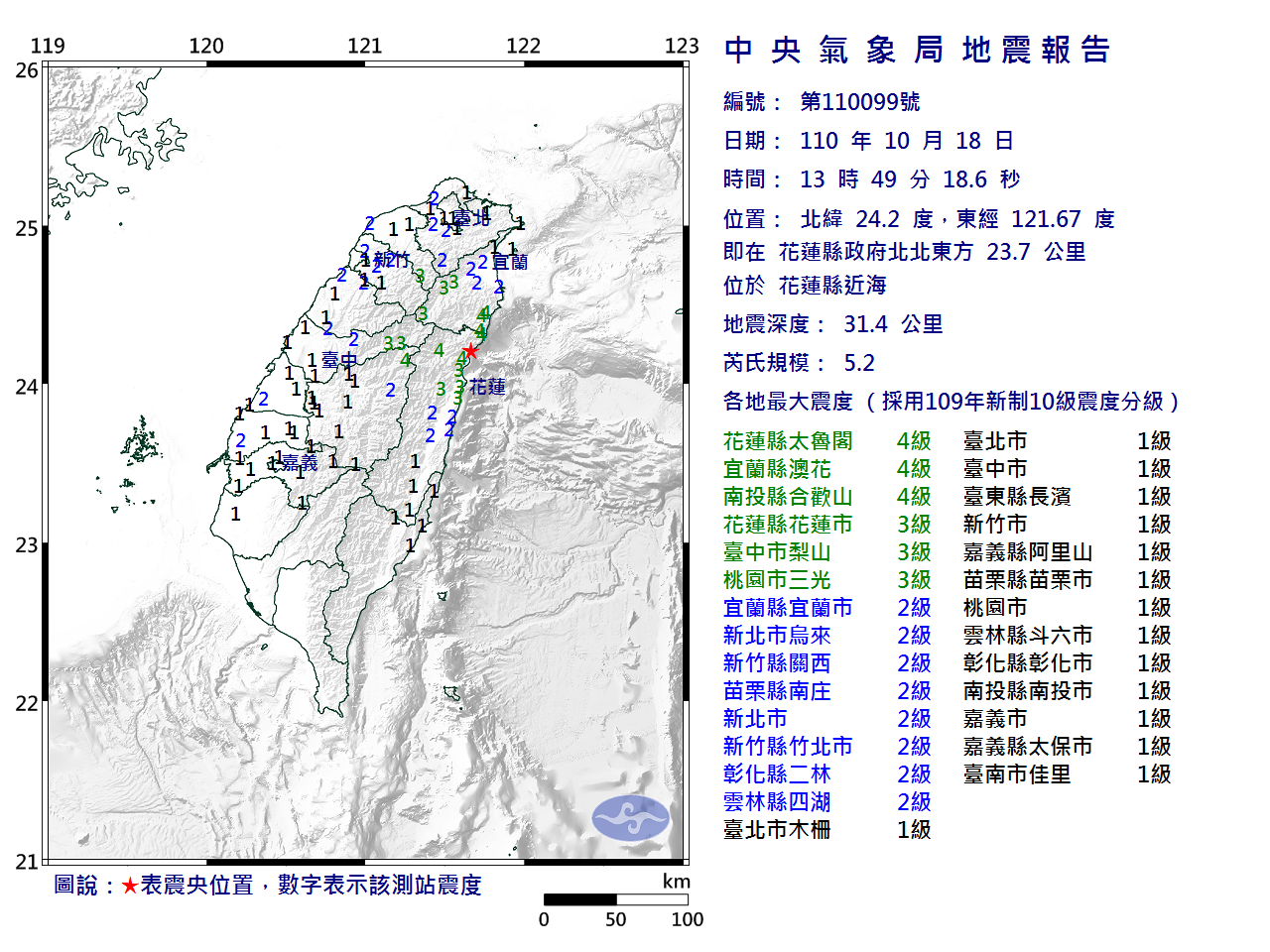This screenshot has width=1270, height=952.
Task: Click the 嘉義 city label on the map
Action: 300,463
